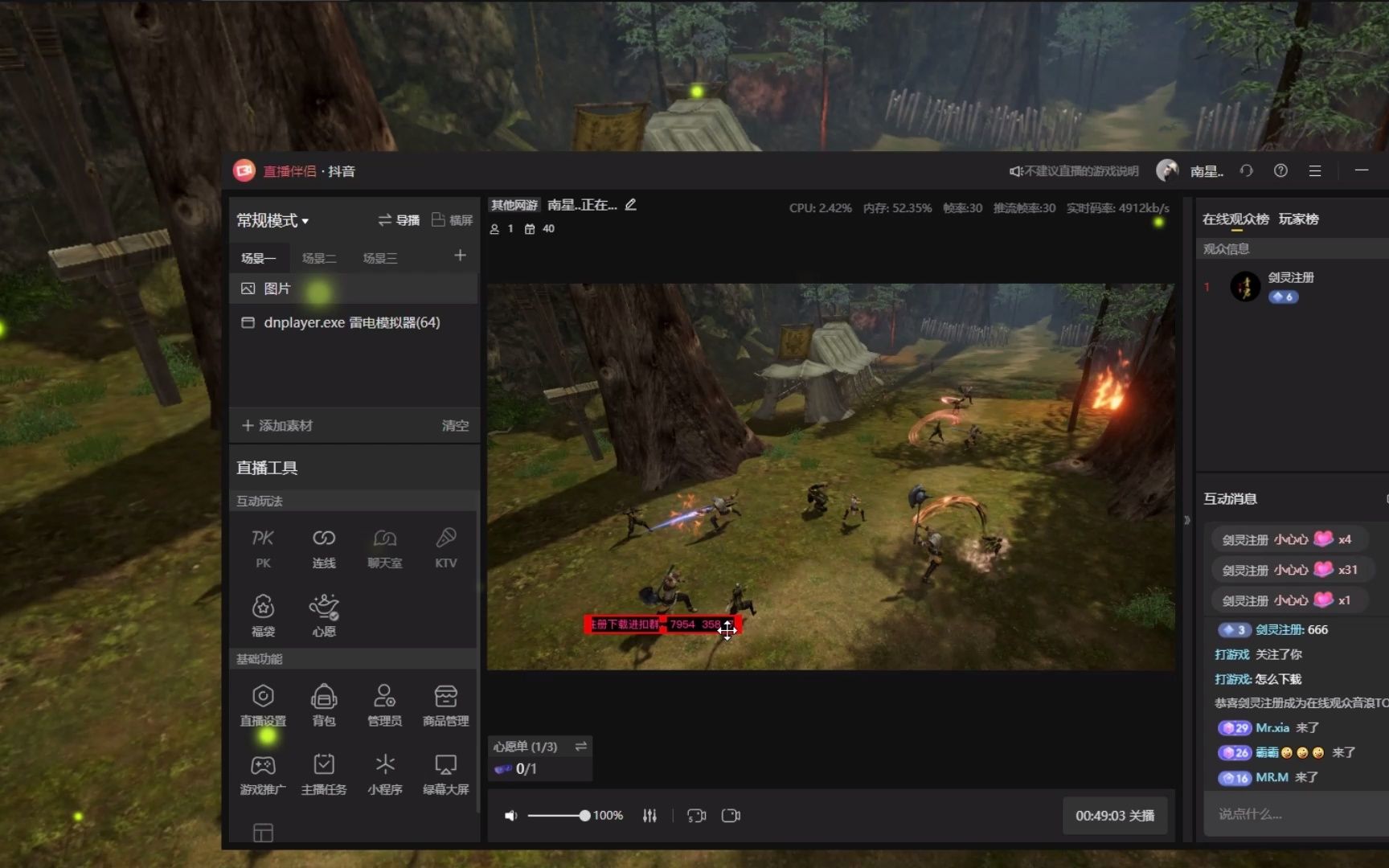Click 关播 to end the stream
Image resolution: width=1389 pixels, height=868 pixels.
(1115, 816)
